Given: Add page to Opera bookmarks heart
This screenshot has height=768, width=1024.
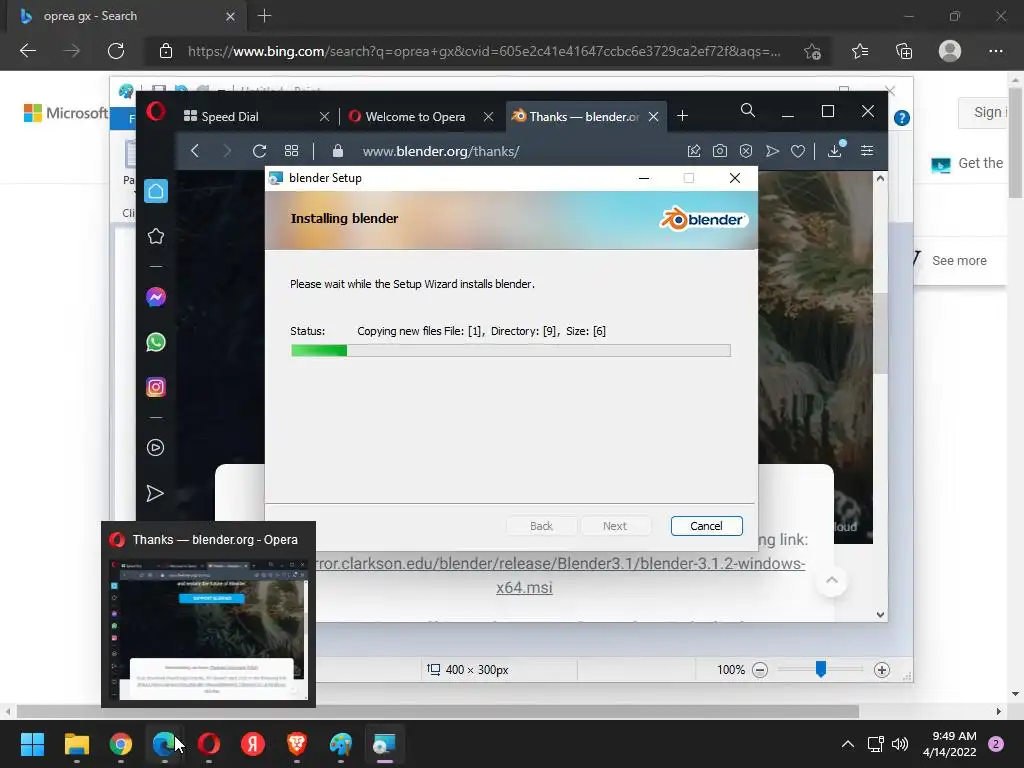Looking at the screenshot, I should (797, 151).
